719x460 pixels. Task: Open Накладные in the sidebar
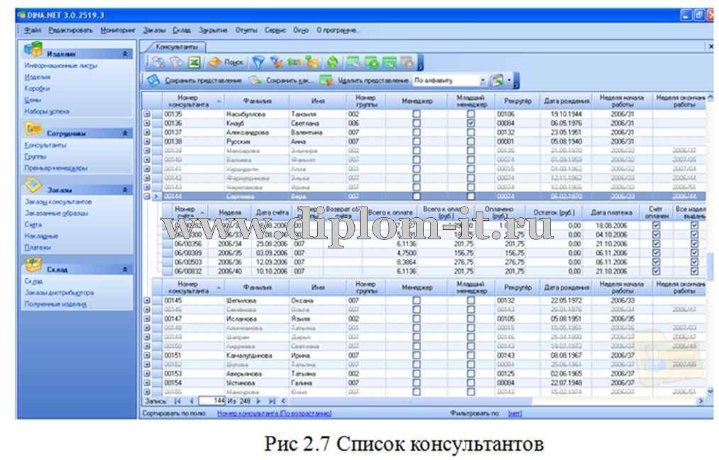[x=41, y=236]
